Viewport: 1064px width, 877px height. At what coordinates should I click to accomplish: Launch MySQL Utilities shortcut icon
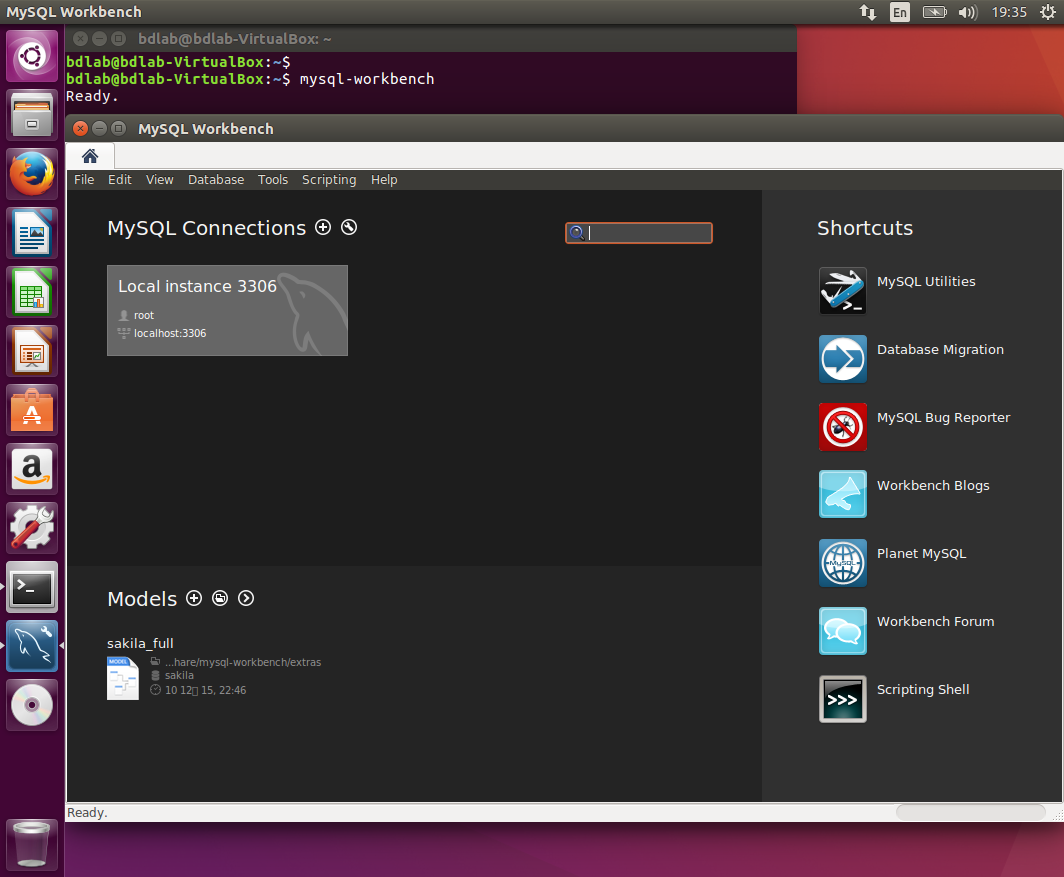(x=843, y=291)
